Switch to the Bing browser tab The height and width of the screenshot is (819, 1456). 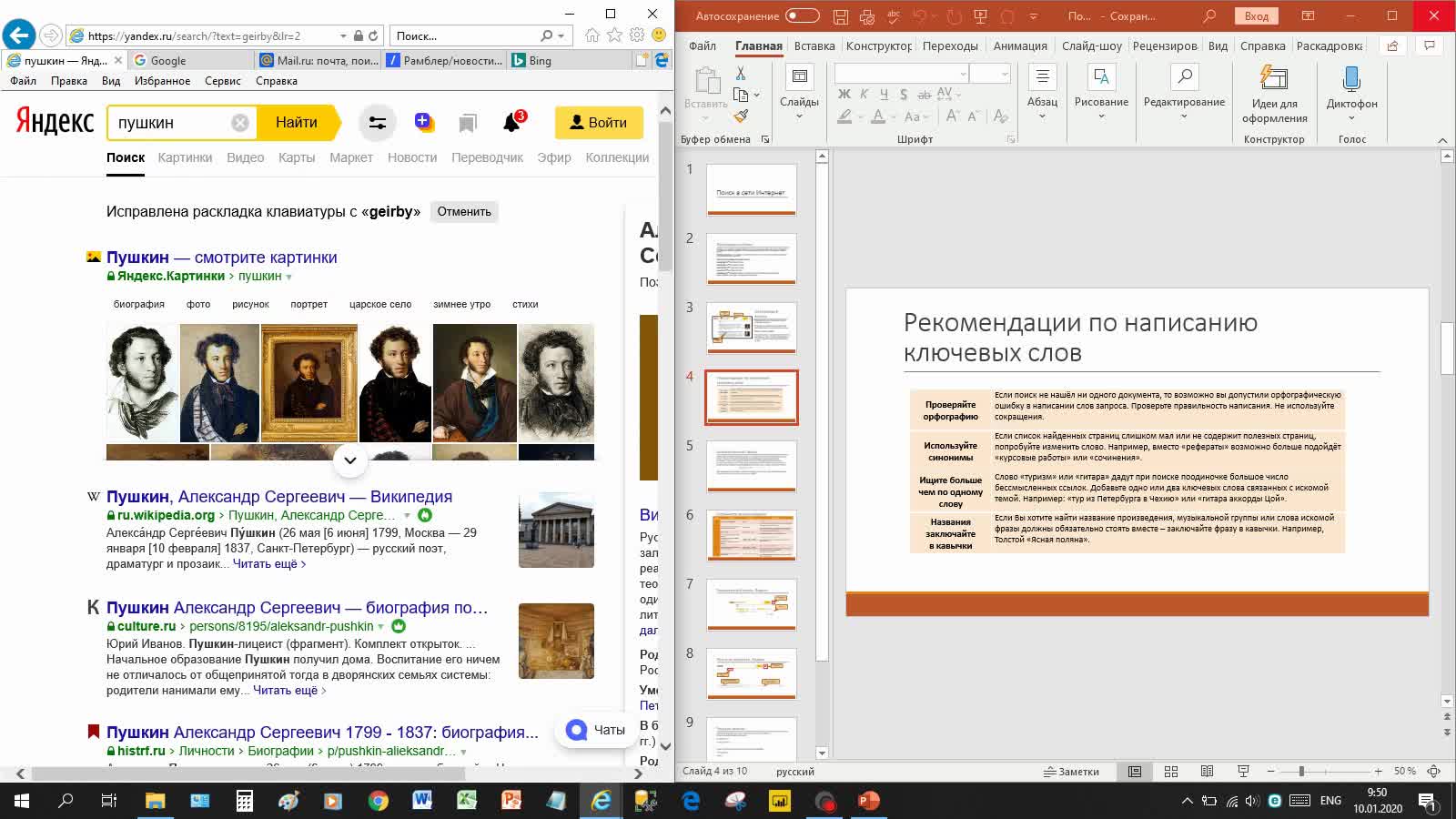569,60
